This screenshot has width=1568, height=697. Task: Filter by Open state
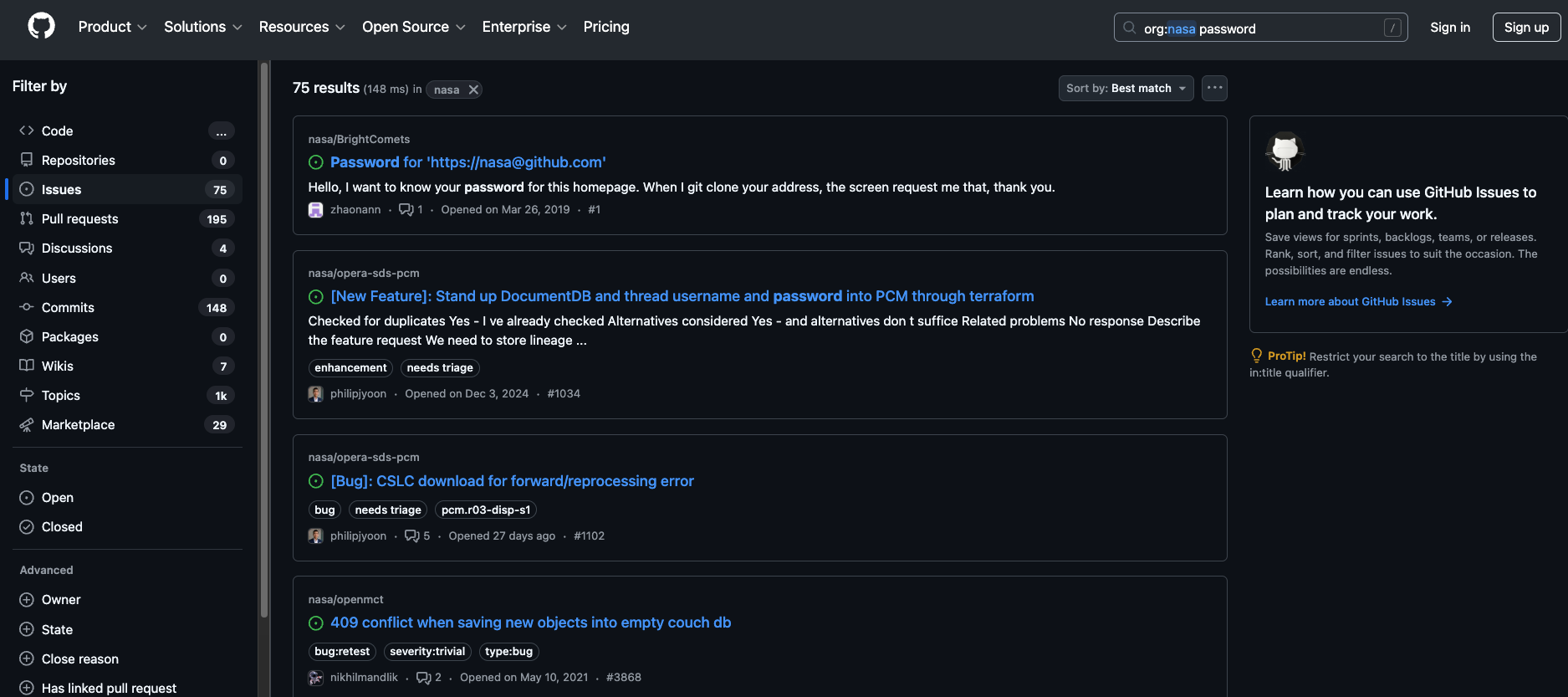(57, 498)
